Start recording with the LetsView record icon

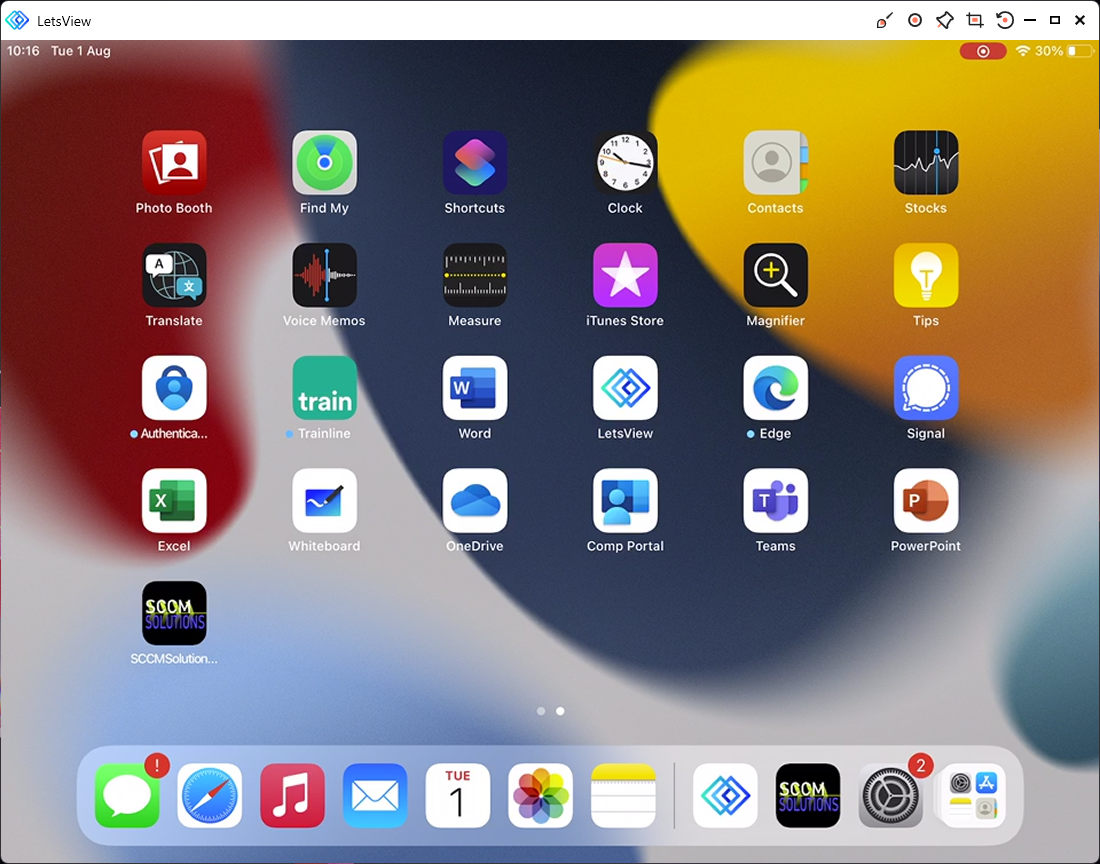coord(914,19)
